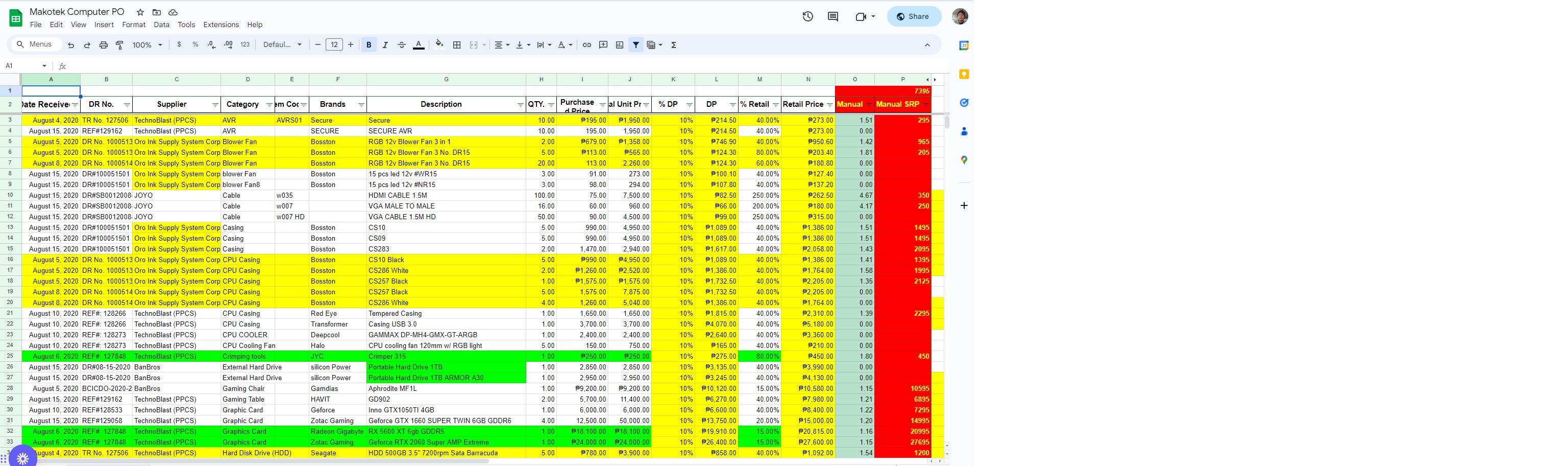This screenshot has width=1568, height=466.
Task: Click the functions sigma icon
Action: [674, 45]
